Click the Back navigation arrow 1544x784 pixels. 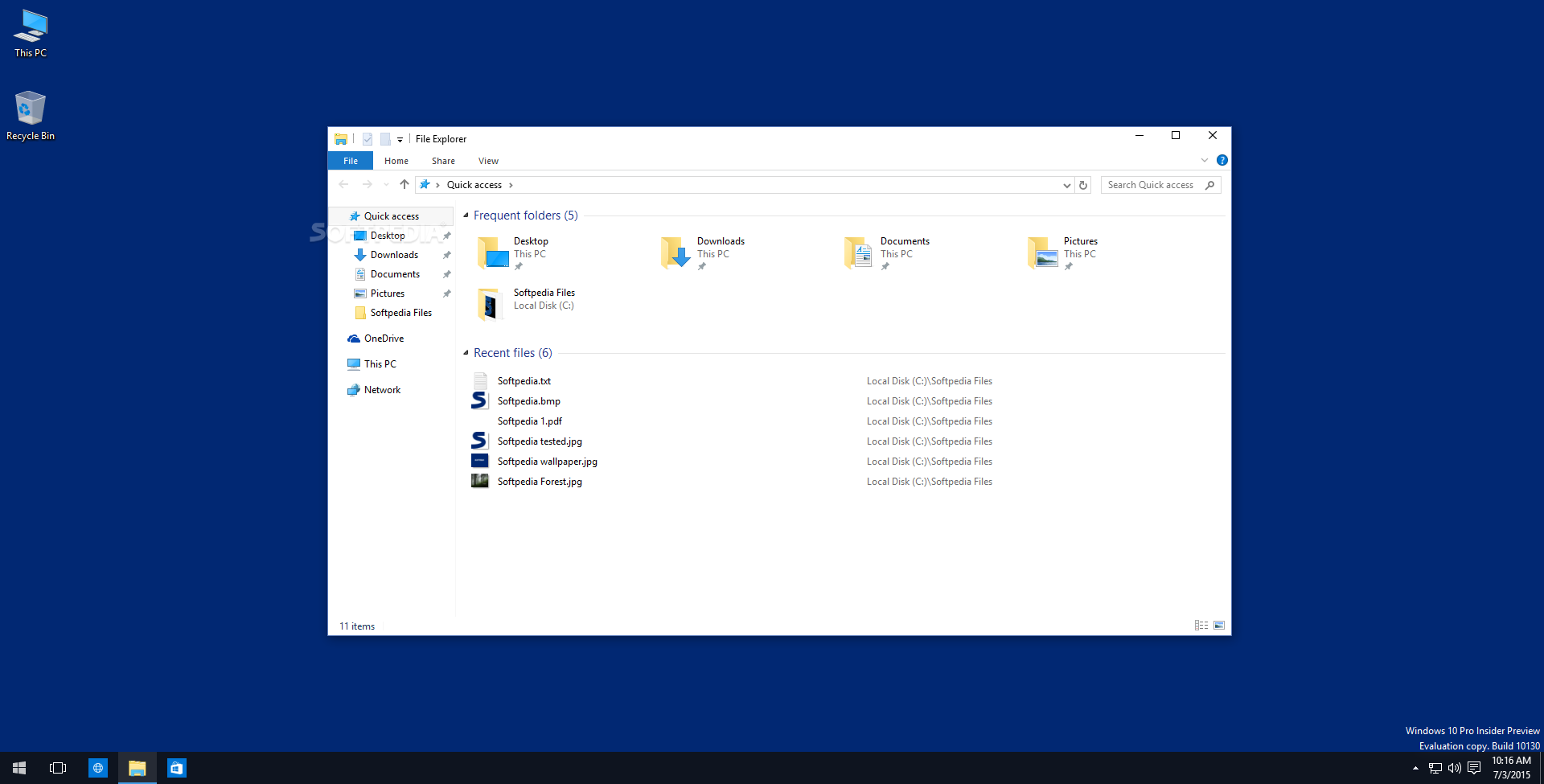tap(344, 185)
